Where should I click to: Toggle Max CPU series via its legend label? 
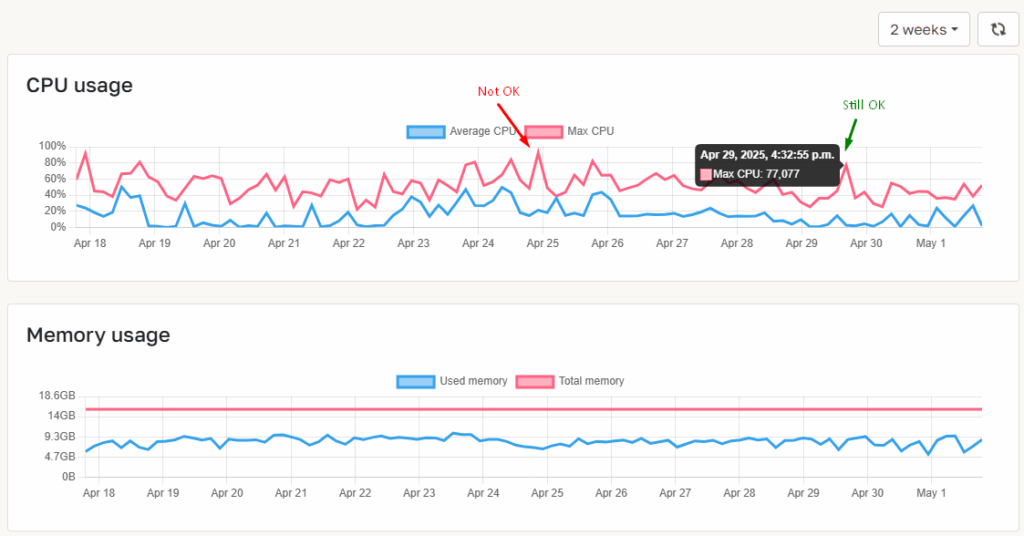click(x=590, y=131)
